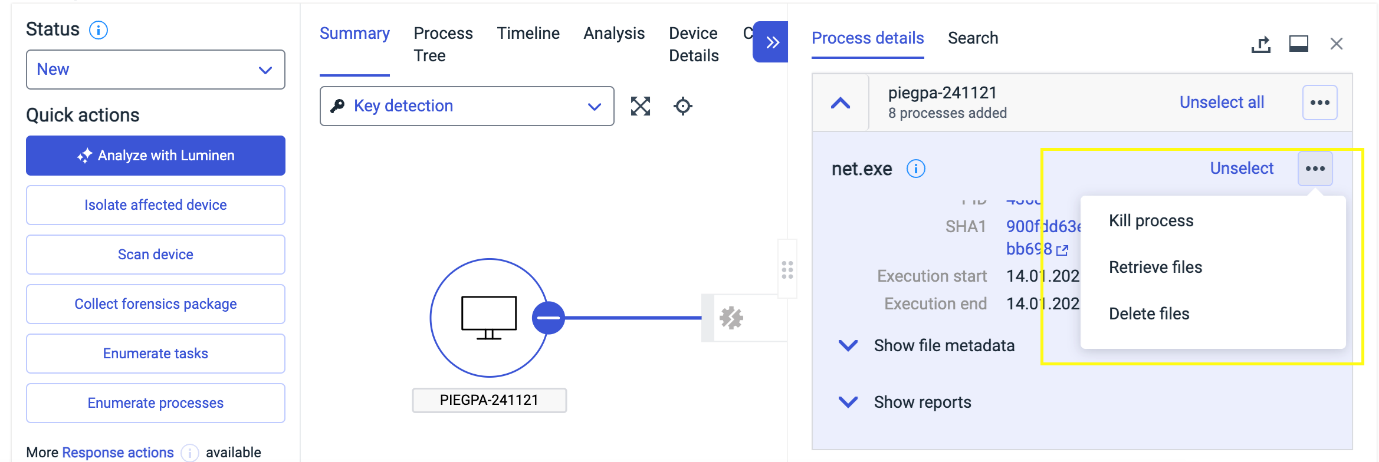Select the gear process node in graph
Viewport: 1379px width, 462px height.
point(731,318)
